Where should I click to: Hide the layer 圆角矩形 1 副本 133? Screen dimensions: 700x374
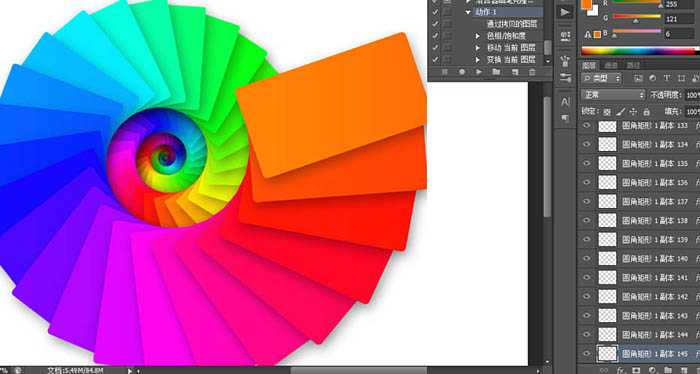point(587,126)
